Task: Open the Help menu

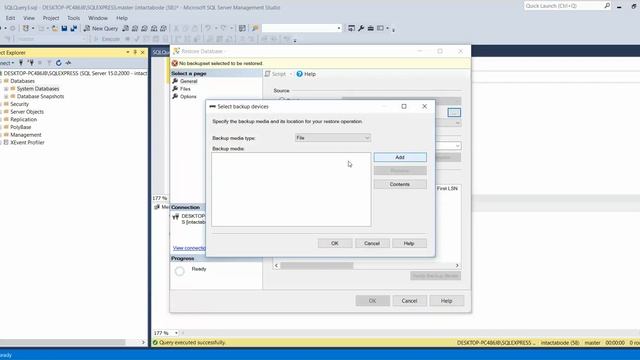Action: pos(122,18)
